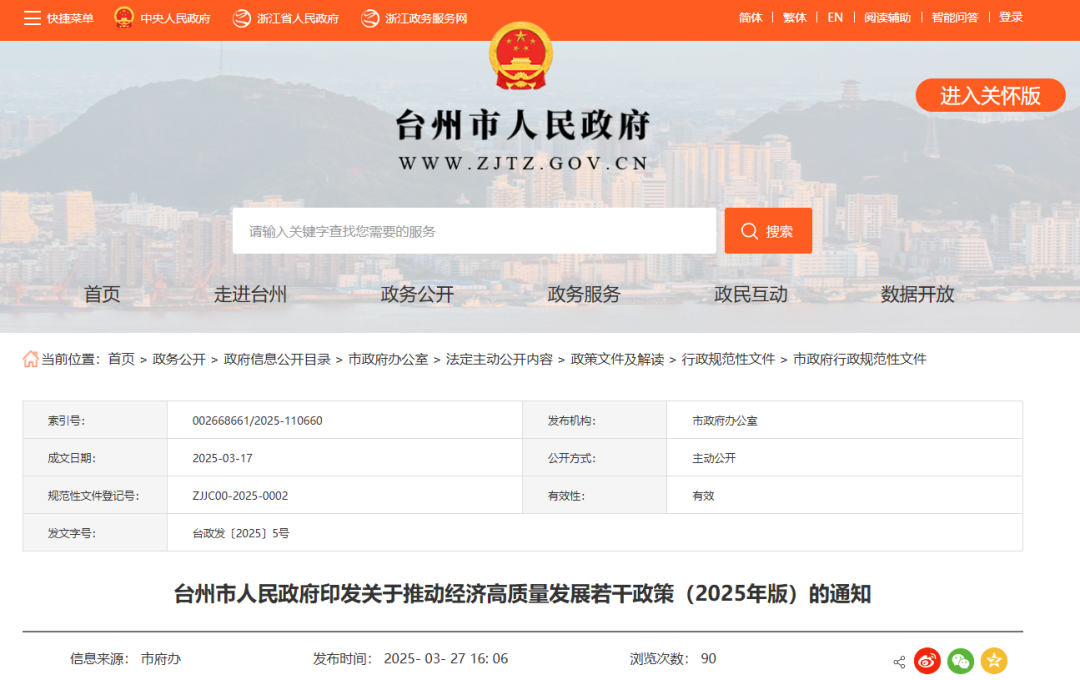Click the orange 搜索 search button

click(x=768, y=230)
